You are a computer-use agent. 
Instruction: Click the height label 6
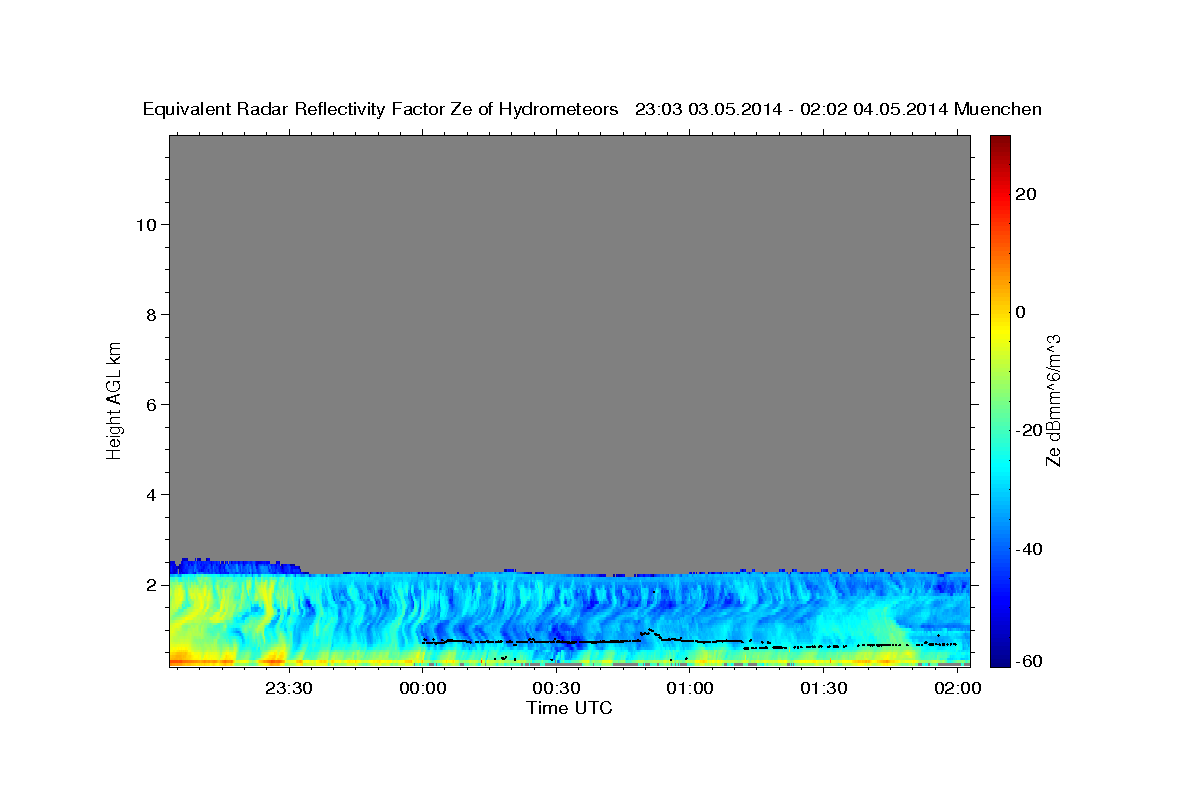point(149,404)
